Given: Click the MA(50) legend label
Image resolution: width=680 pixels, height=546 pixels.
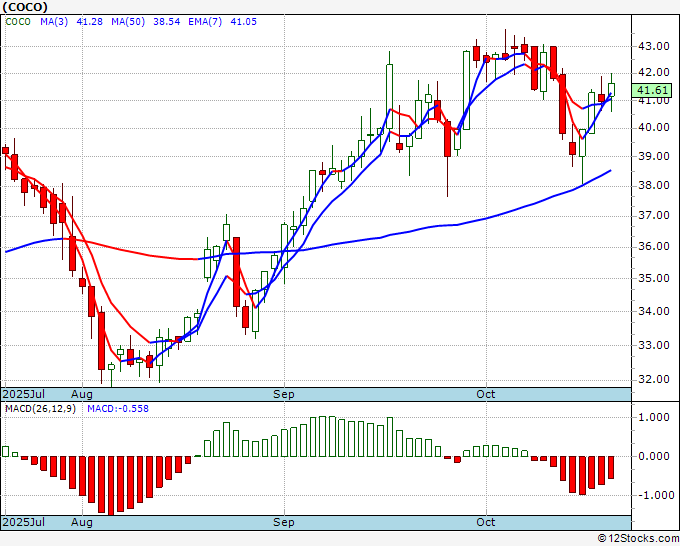Looking at the screenshot, I should tap(128, 22).
